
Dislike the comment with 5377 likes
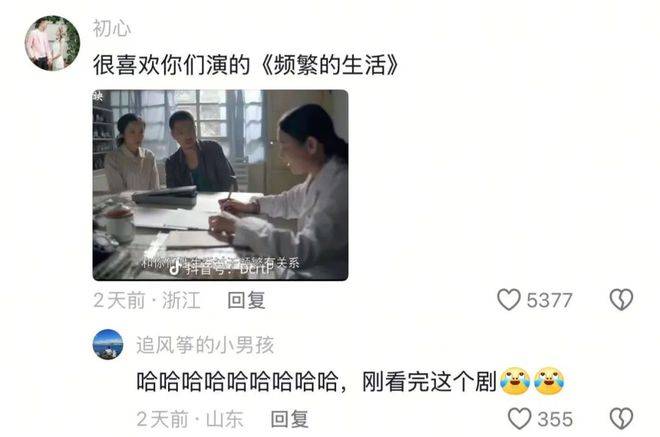(621, 299)
